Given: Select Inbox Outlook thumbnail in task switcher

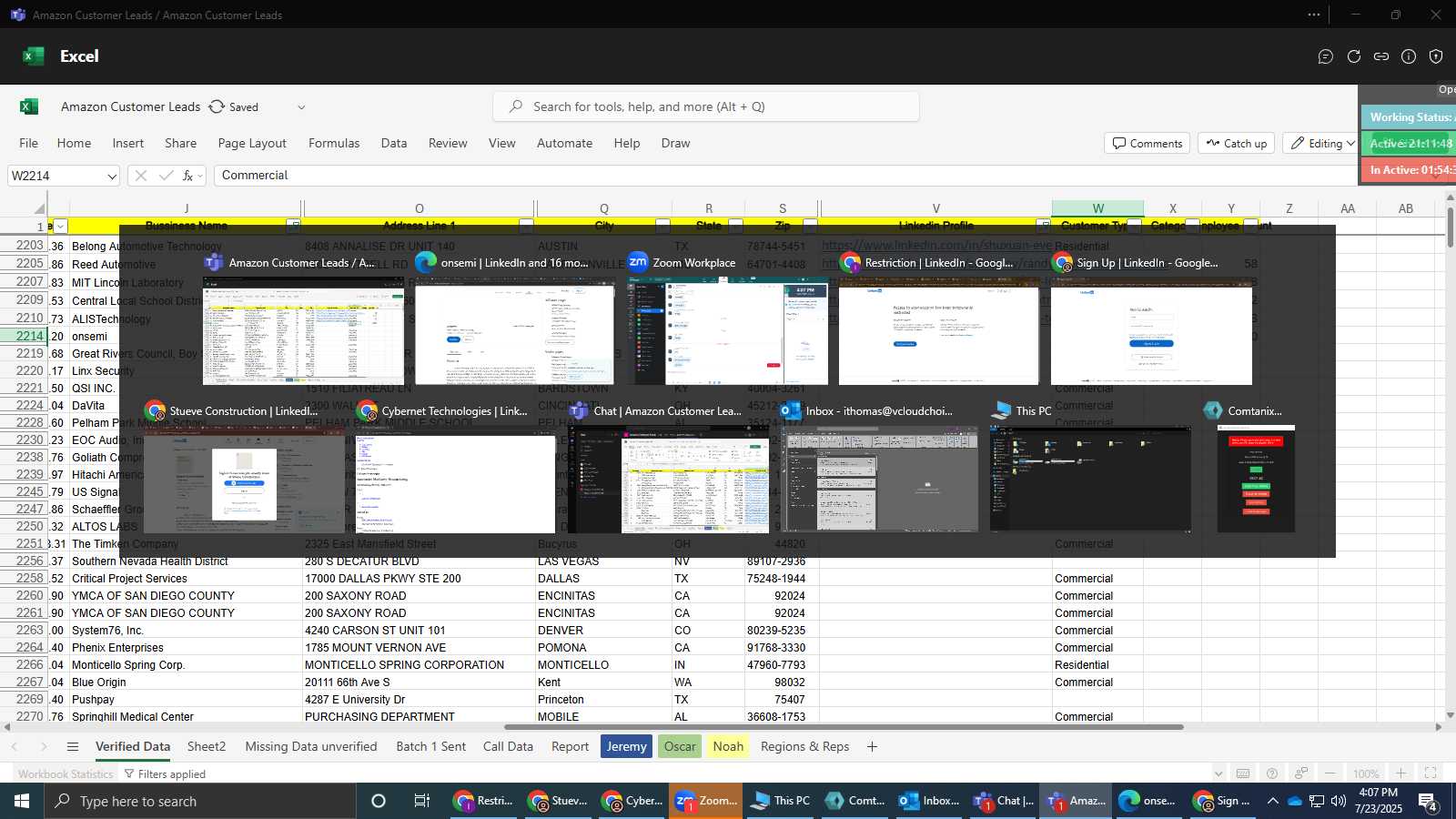Looking at the screenshot, I should pos(879,480).
